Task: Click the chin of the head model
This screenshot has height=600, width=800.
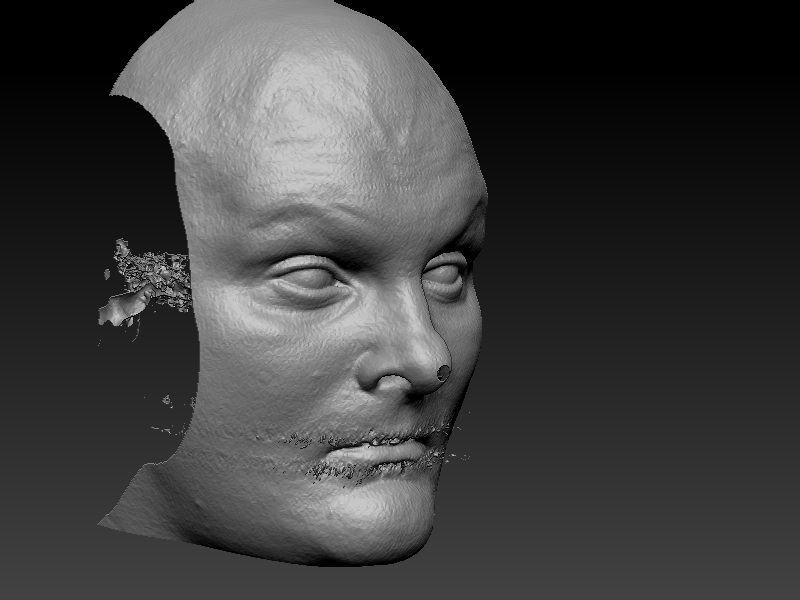Action: coord(370,520)
